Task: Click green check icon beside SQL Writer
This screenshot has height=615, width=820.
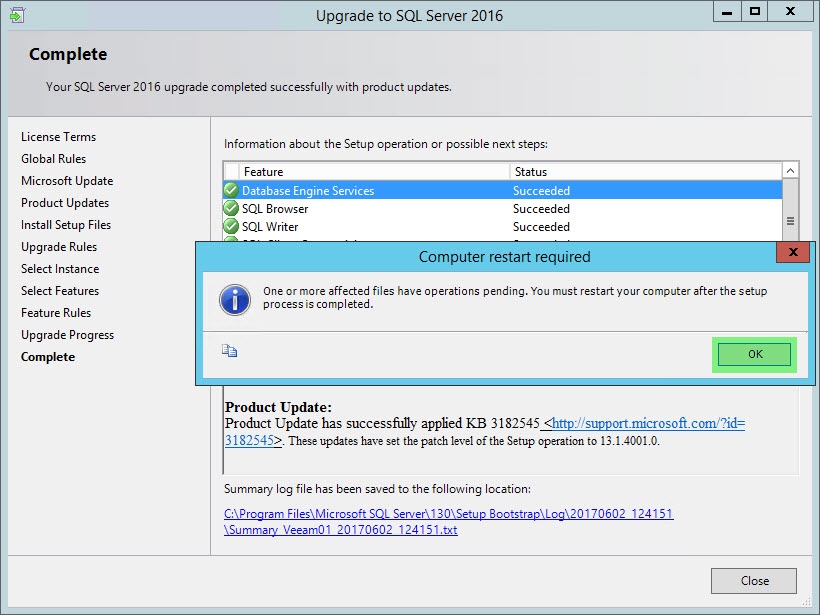Action: (x=231, y=226)
